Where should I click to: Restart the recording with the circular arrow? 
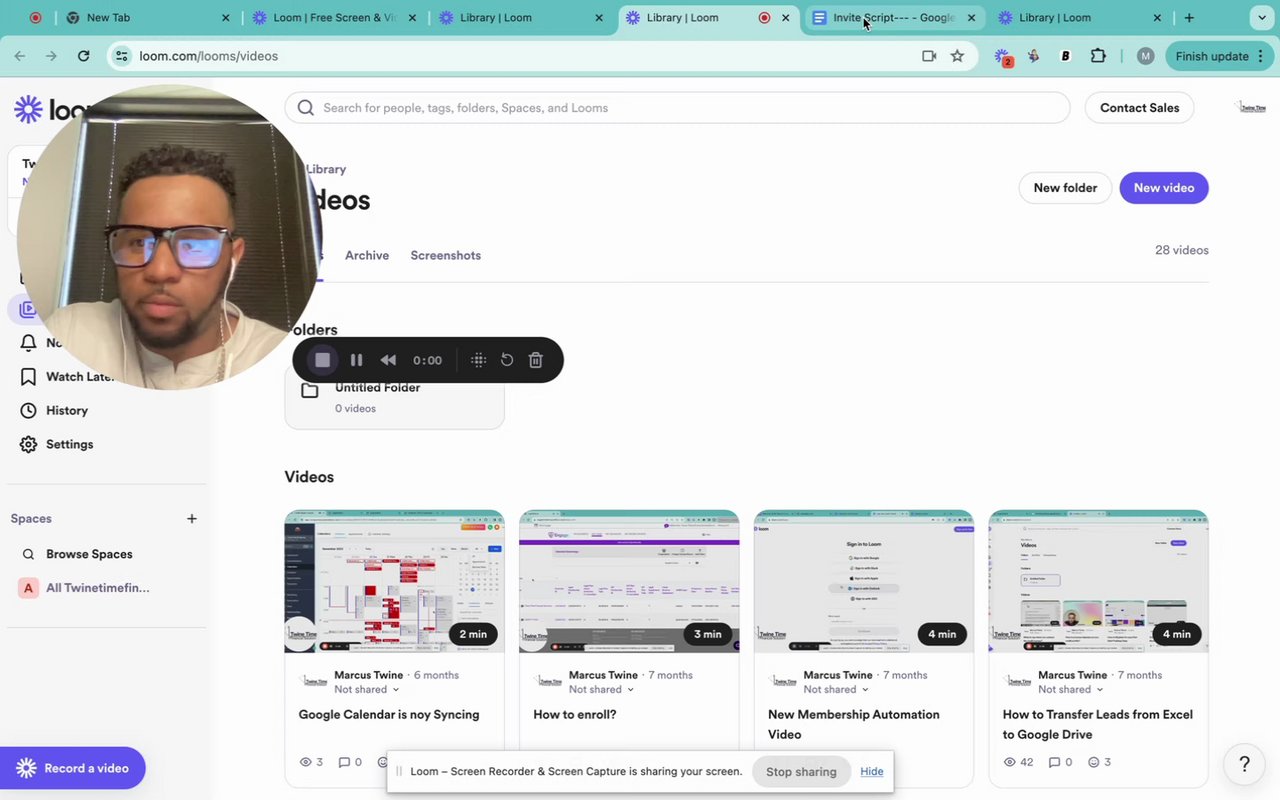(x=507, y=360)
